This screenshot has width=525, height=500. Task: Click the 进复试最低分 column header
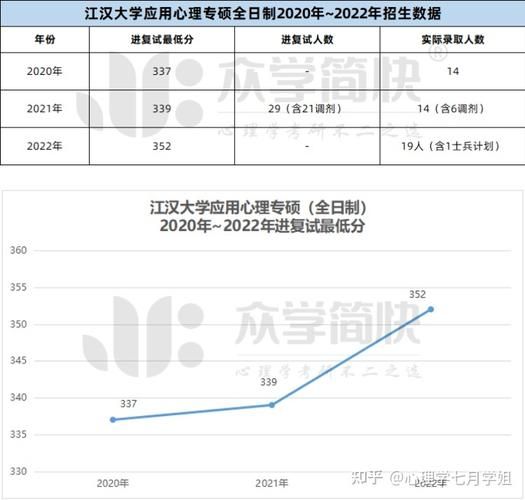(162, 40)
